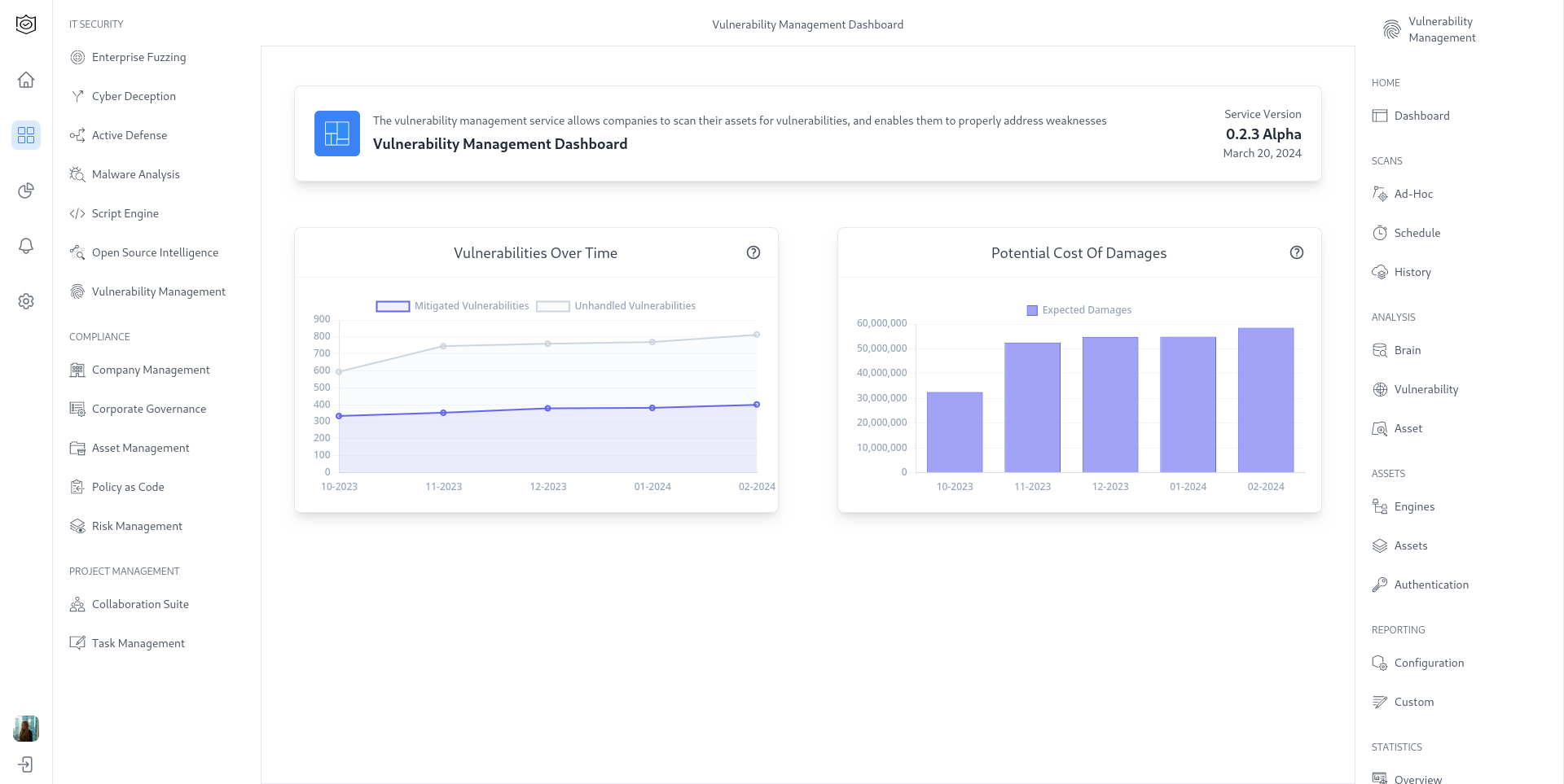Expand the Vulnerabilities Over Time help tooltip

pos(753,252)
